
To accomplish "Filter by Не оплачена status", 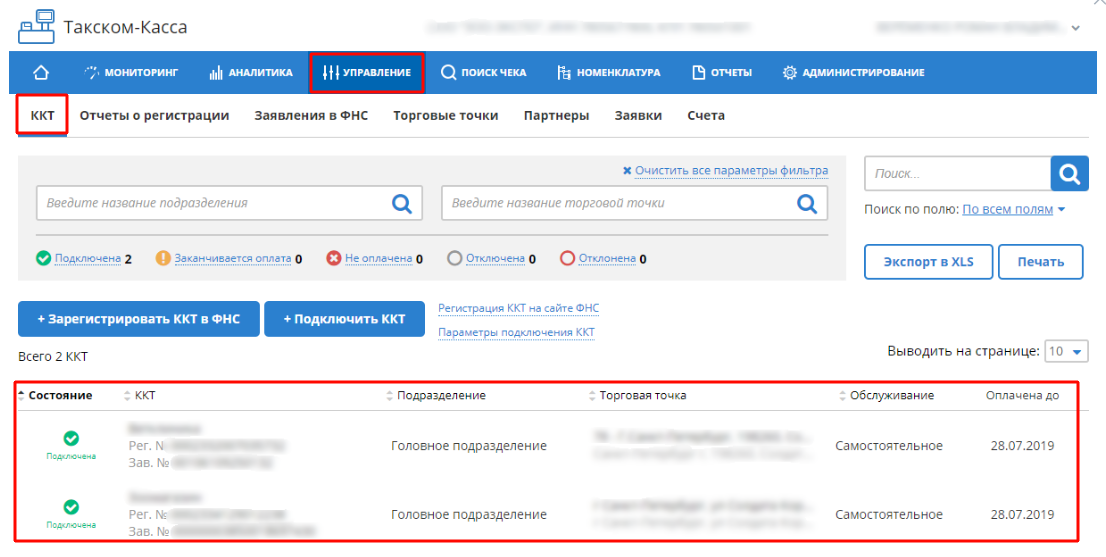I will click(x=379, y=259).
